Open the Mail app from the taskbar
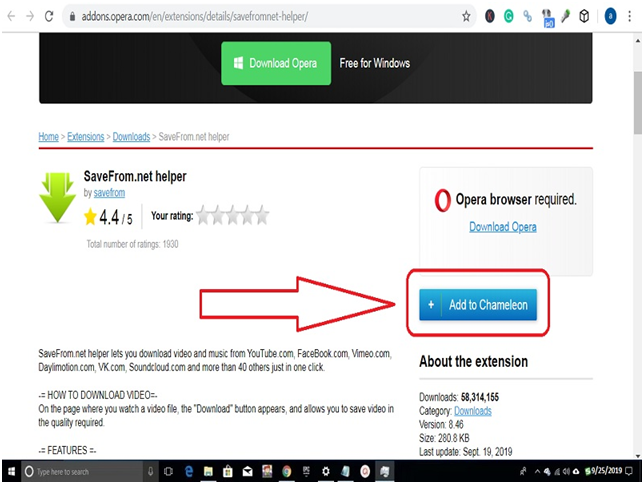Image resolution: width=644 pixels, height=484 pixels. [x=248, y=471]
